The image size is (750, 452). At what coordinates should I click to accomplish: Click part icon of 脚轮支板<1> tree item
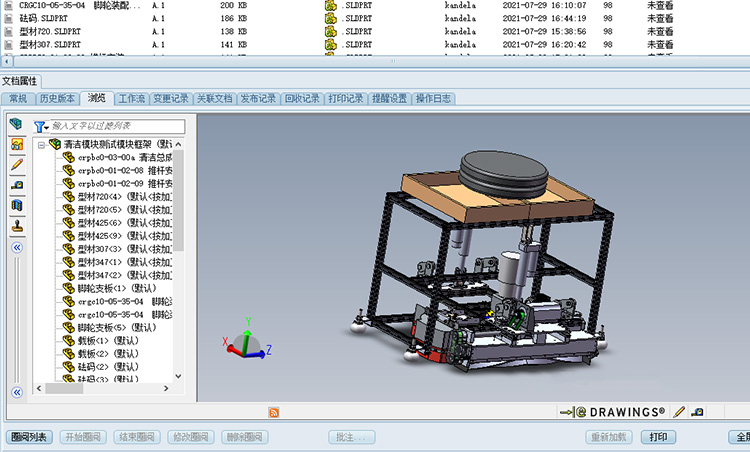(x=69, y=288)
